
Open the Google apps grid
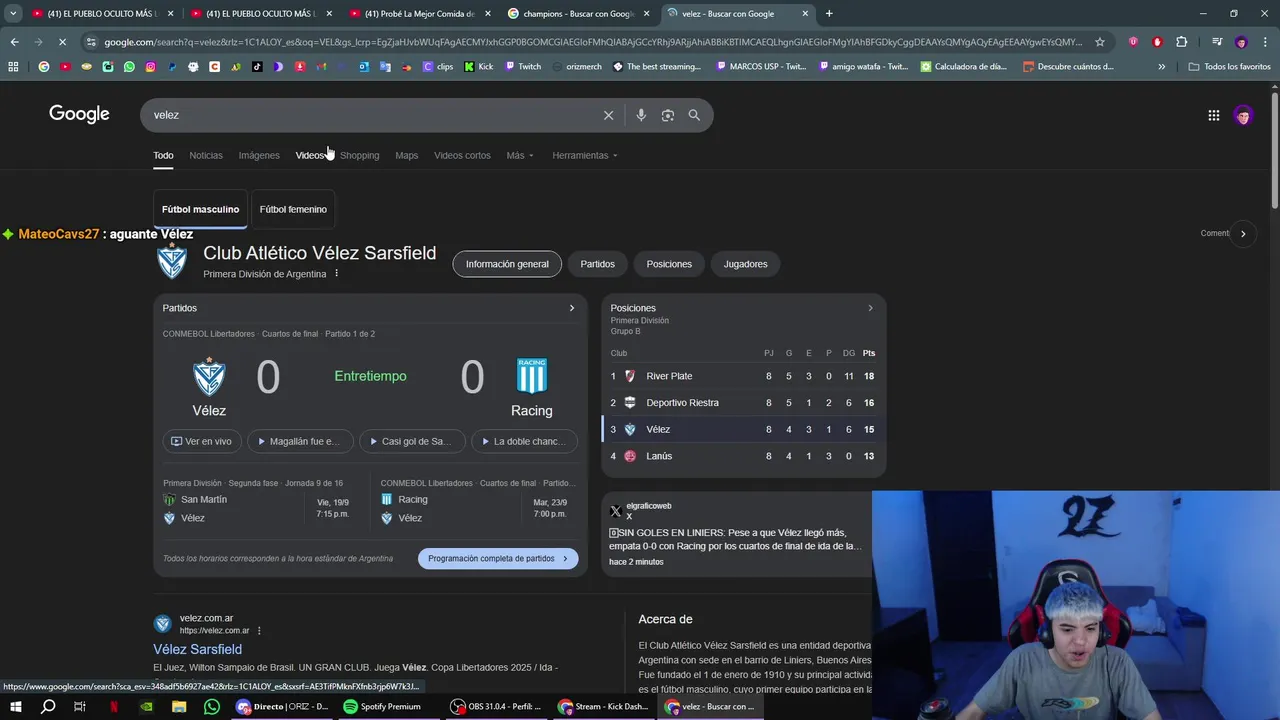coord(1214,115)
